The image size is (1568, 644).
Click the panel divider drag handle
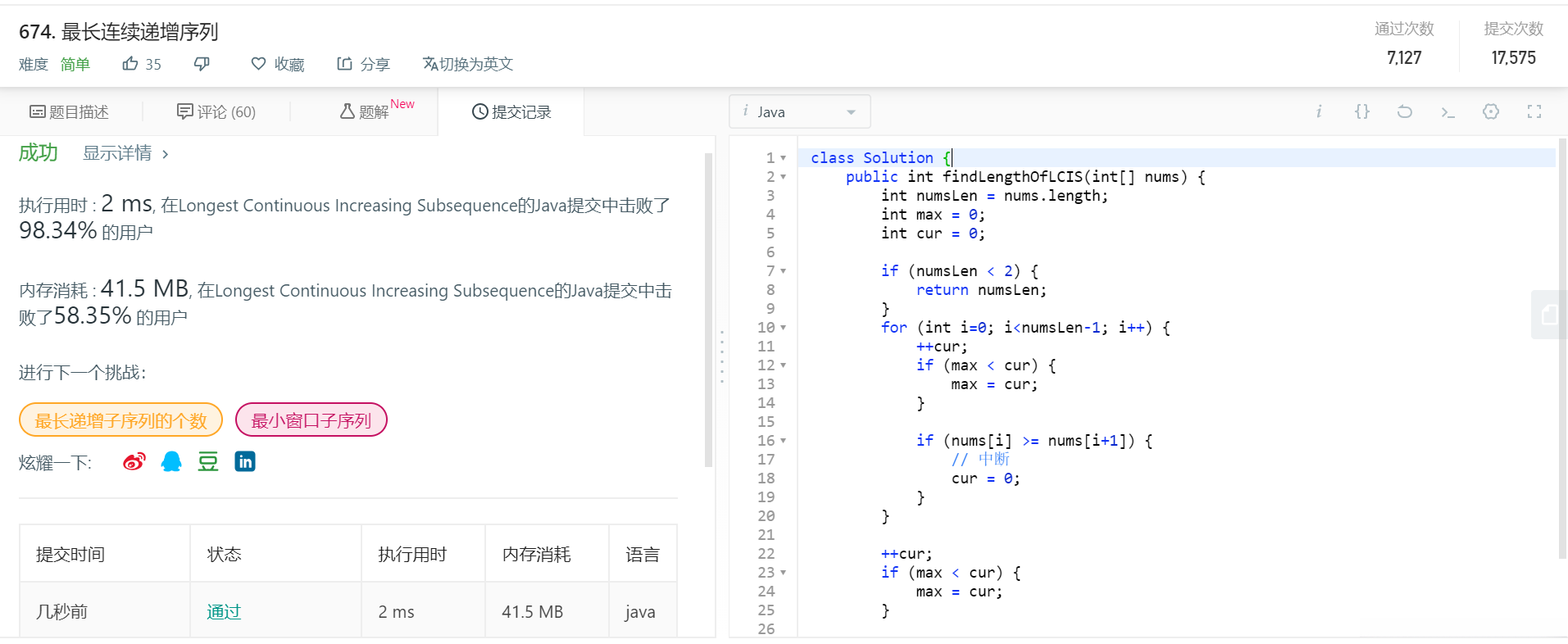722,356
